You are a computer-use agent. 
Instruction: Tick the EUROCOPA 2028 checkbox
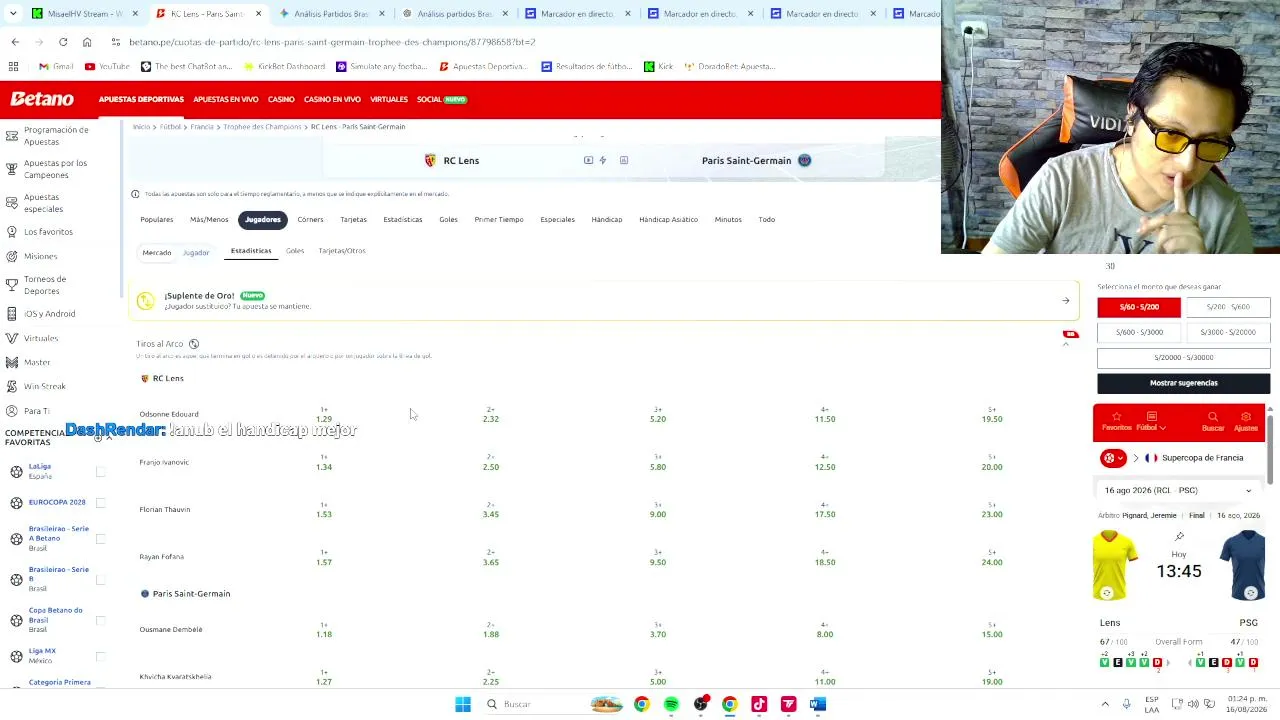pyautogui.click(x=100, y=502)
